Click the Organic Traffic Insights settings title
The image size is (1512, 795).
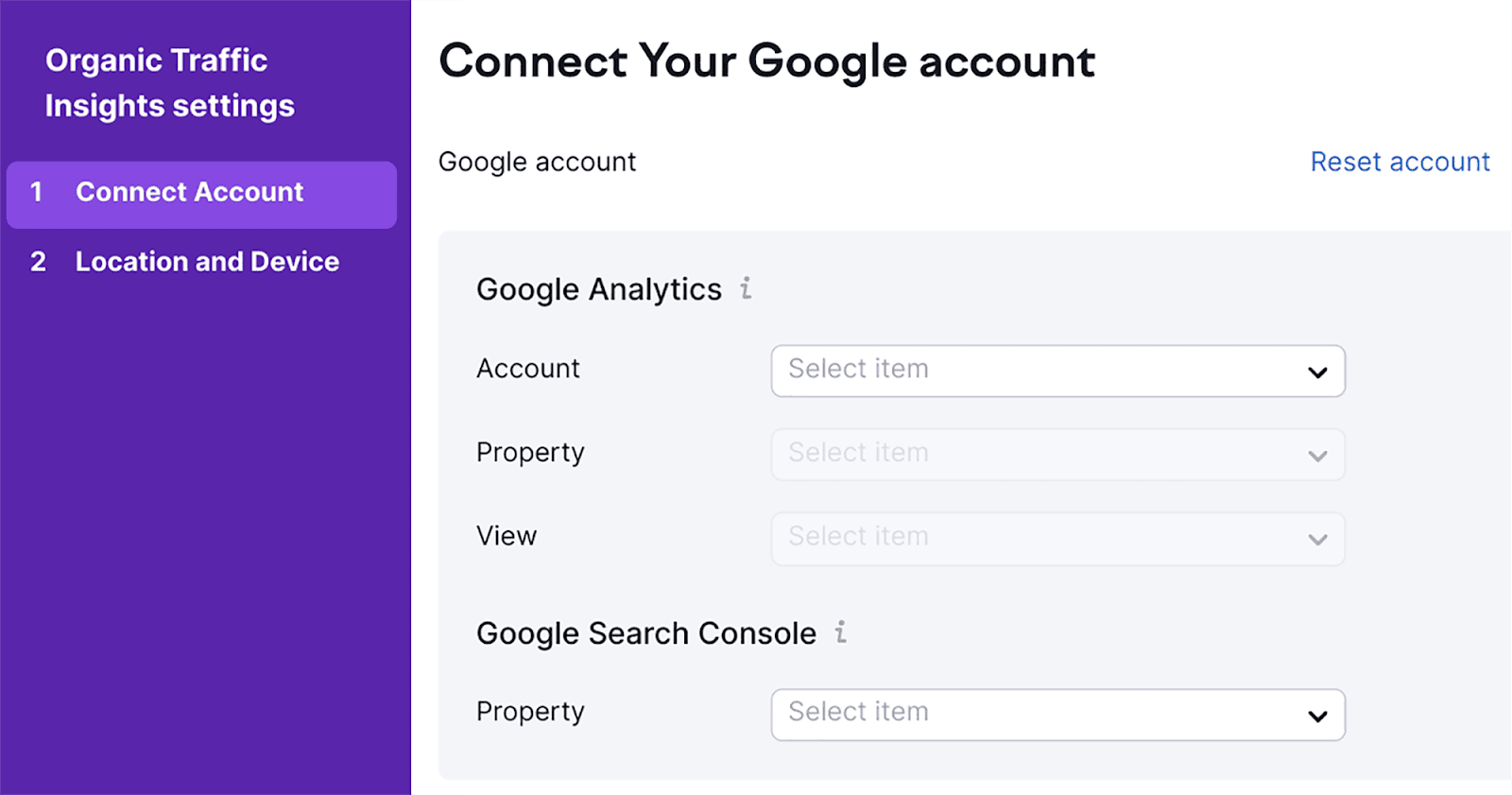[170, 83]
